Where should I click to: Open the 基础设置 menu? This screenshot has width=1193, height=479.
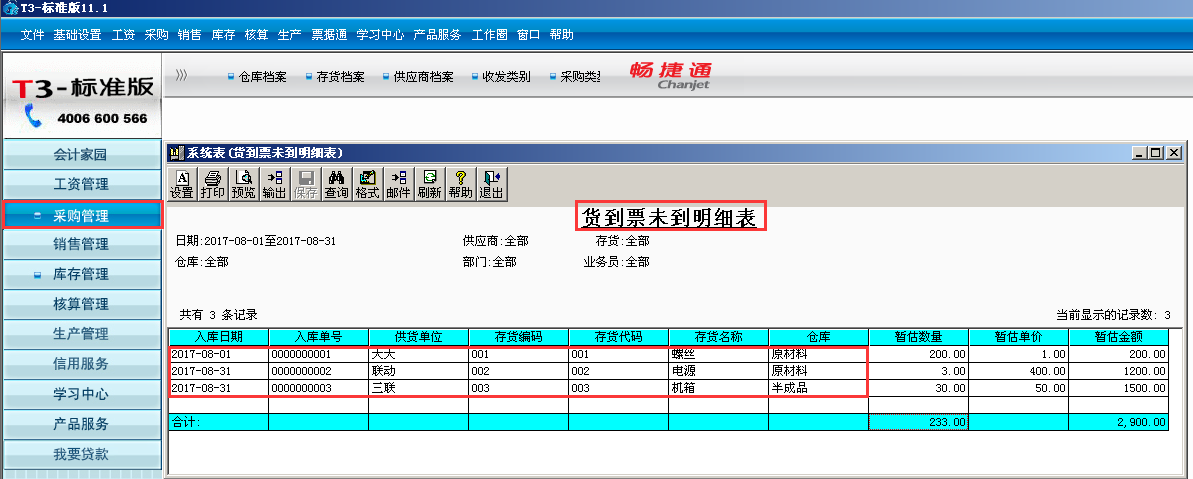[77, 34]
